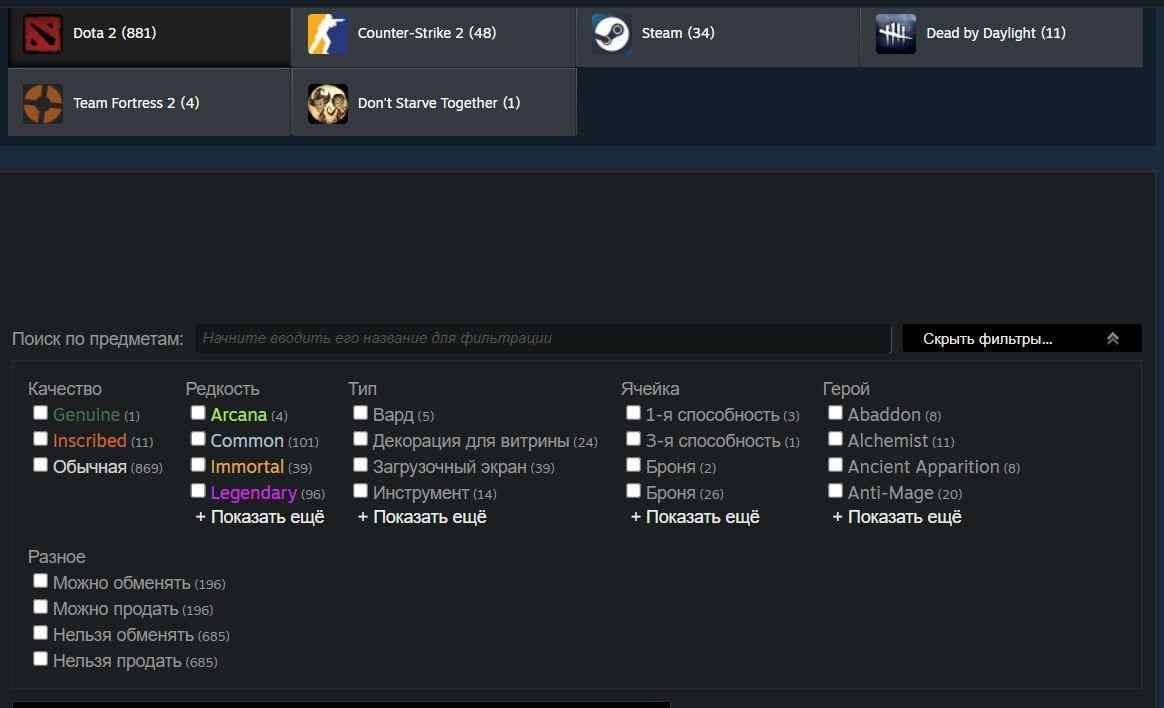Image resolution: width=1164 pixels, height=708 pixels.
Task: Click the Inscribed quality label
Action: pos(90,441)
